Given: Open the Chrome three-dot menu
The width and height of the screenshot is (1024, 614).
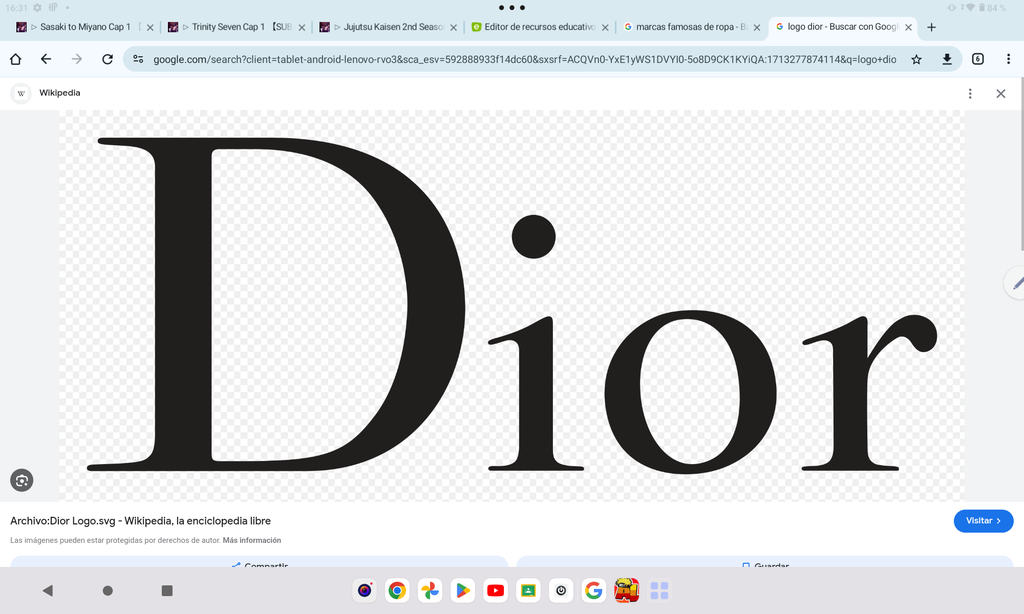Looking at the screenshot, I should click(1008, 59).
